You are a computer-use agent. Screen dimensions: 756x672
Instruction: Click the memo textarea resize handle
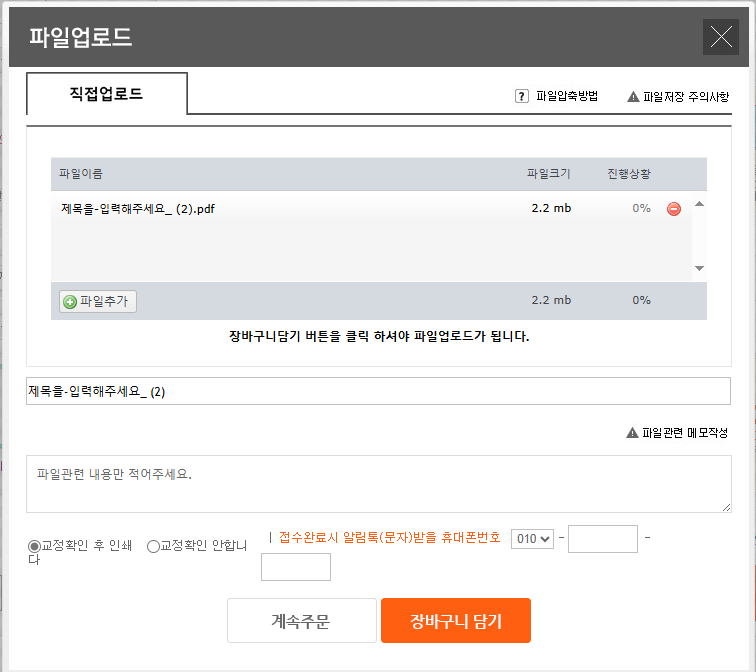(726, 507)
